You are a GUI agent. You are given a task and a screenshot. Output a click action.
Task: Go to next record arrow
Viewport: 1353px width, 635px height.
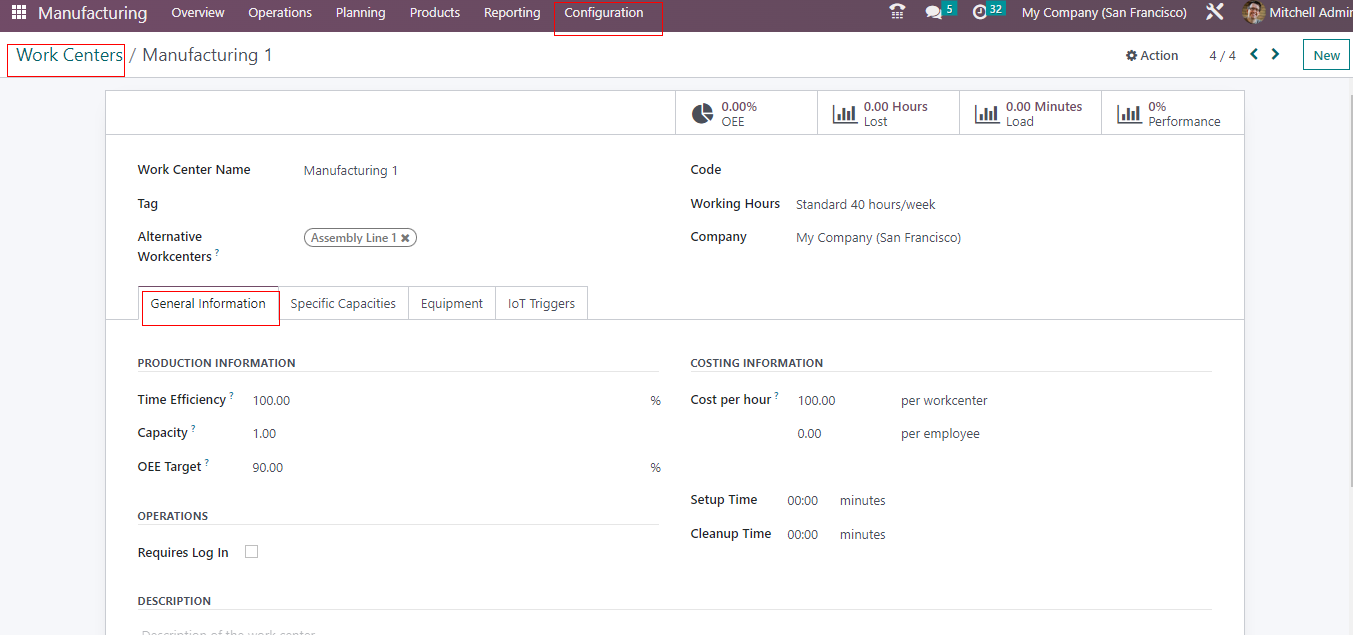click(1275, 55)
